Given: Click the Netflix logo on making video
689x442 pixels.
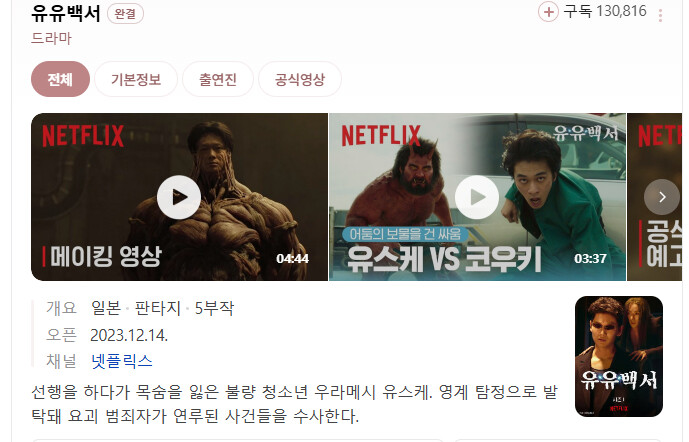Looking at the screenshot, I should click(83, 136).
